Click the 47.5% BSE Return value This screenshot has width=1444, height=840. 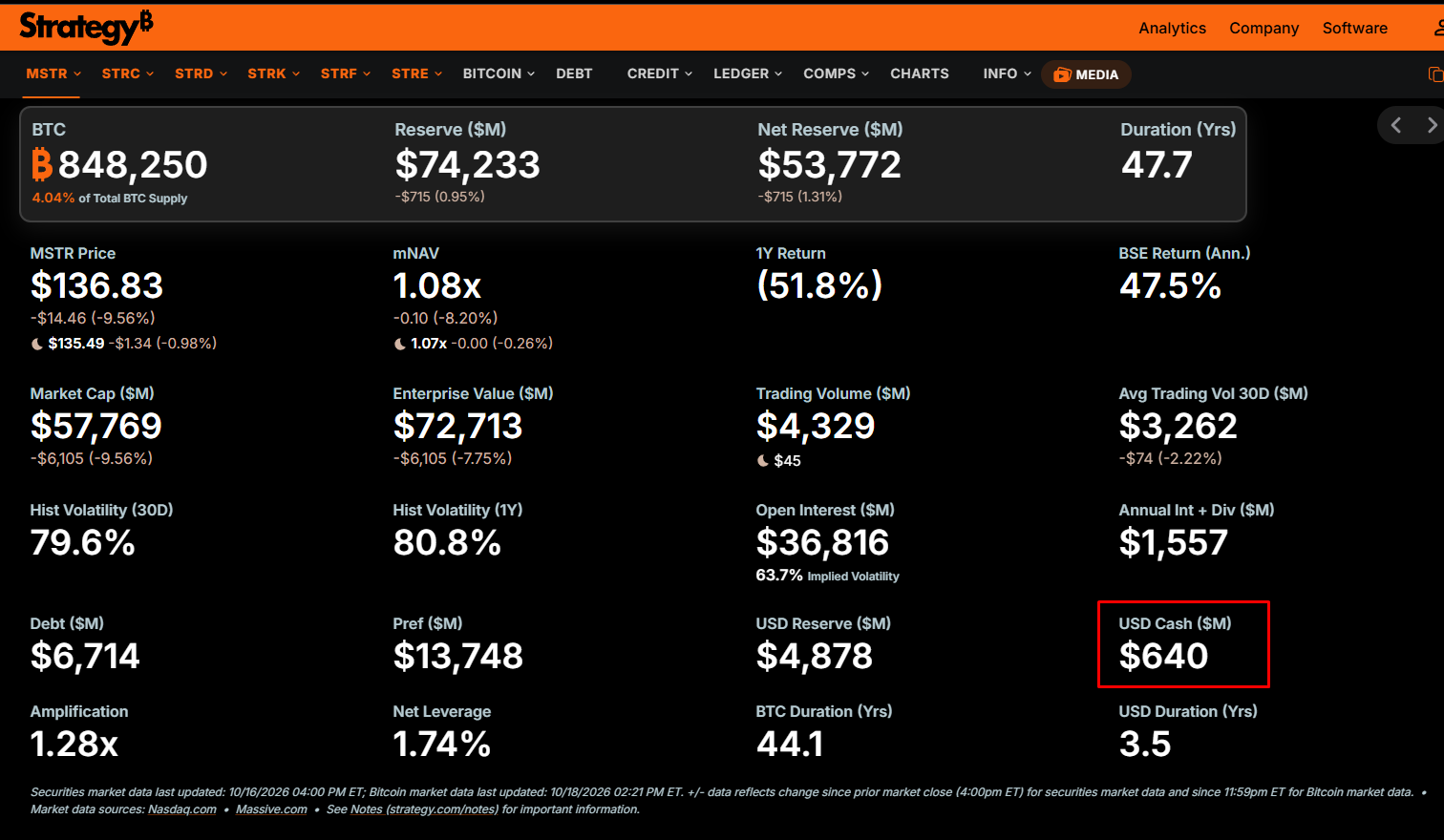pyautogui.click(x=1170, y=285)
